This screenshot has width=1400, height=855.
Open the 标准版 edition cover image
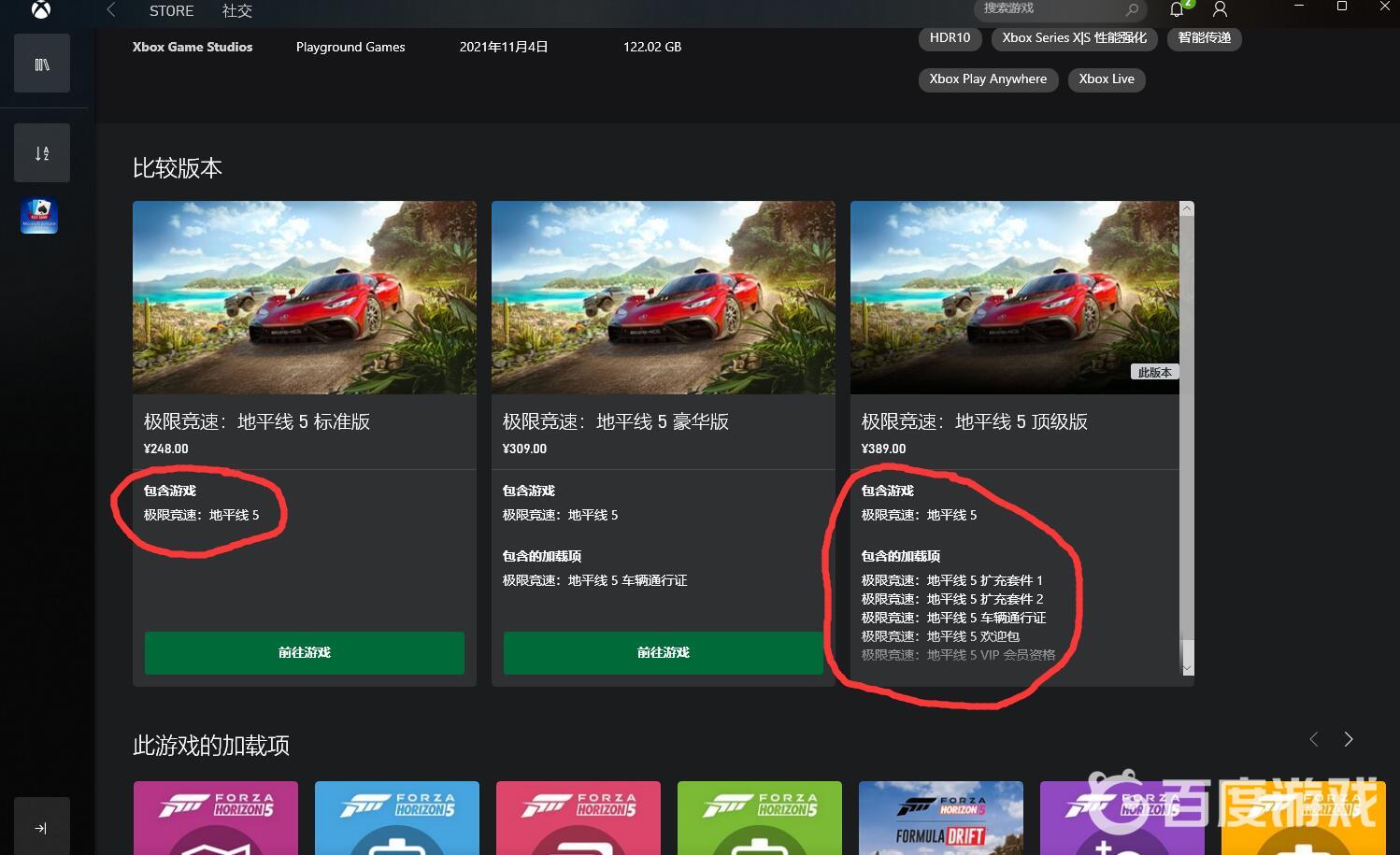[305, 297]
